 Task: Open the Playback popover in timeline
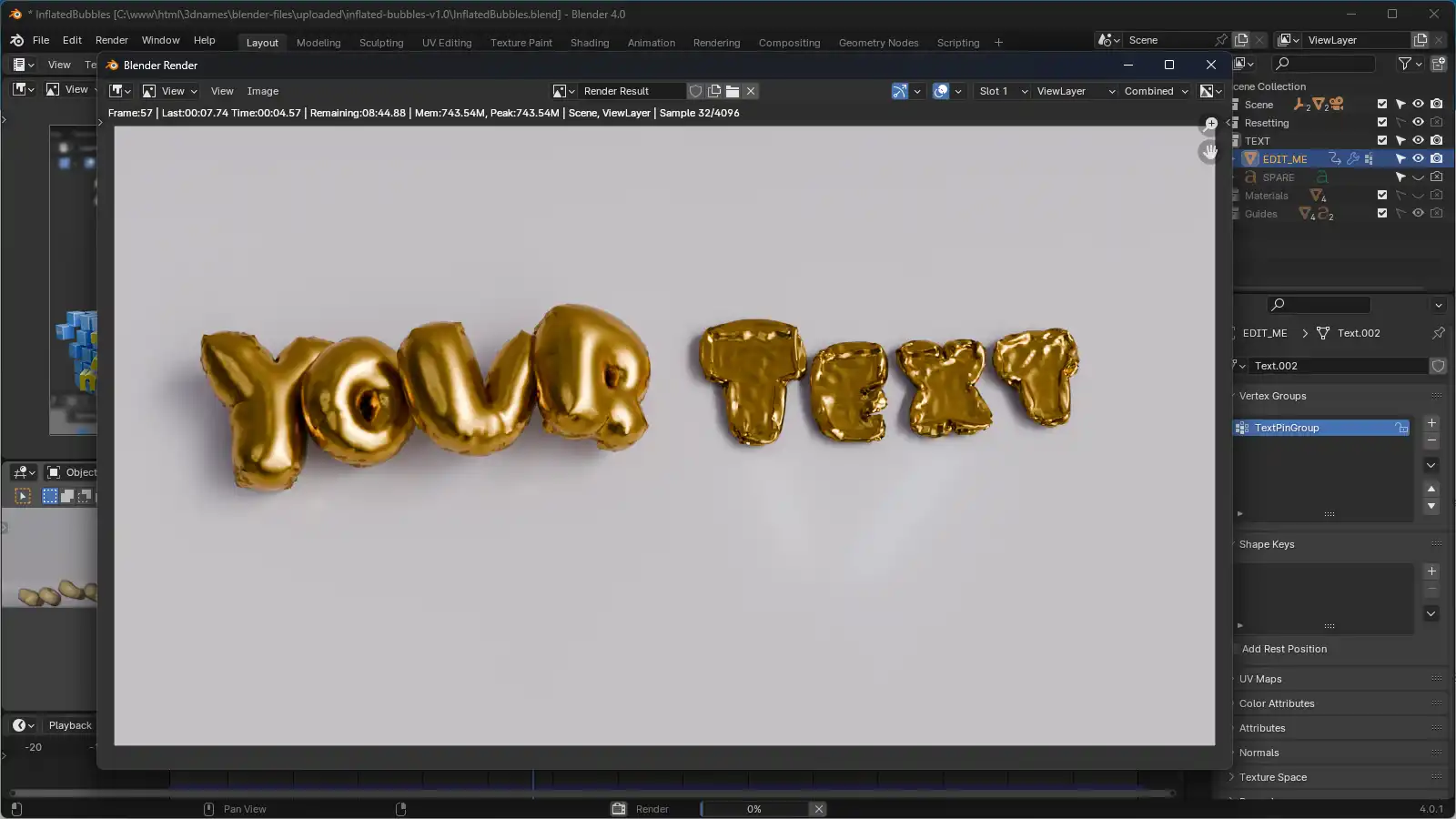[x=70, y=725]
